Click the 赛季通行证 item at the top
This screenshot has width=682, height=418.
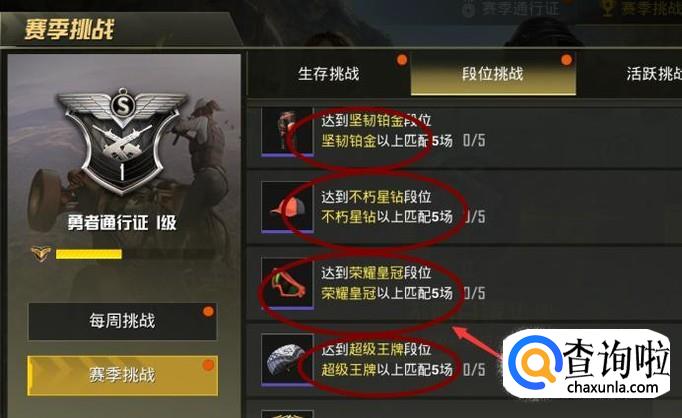(x=511, y=9)
